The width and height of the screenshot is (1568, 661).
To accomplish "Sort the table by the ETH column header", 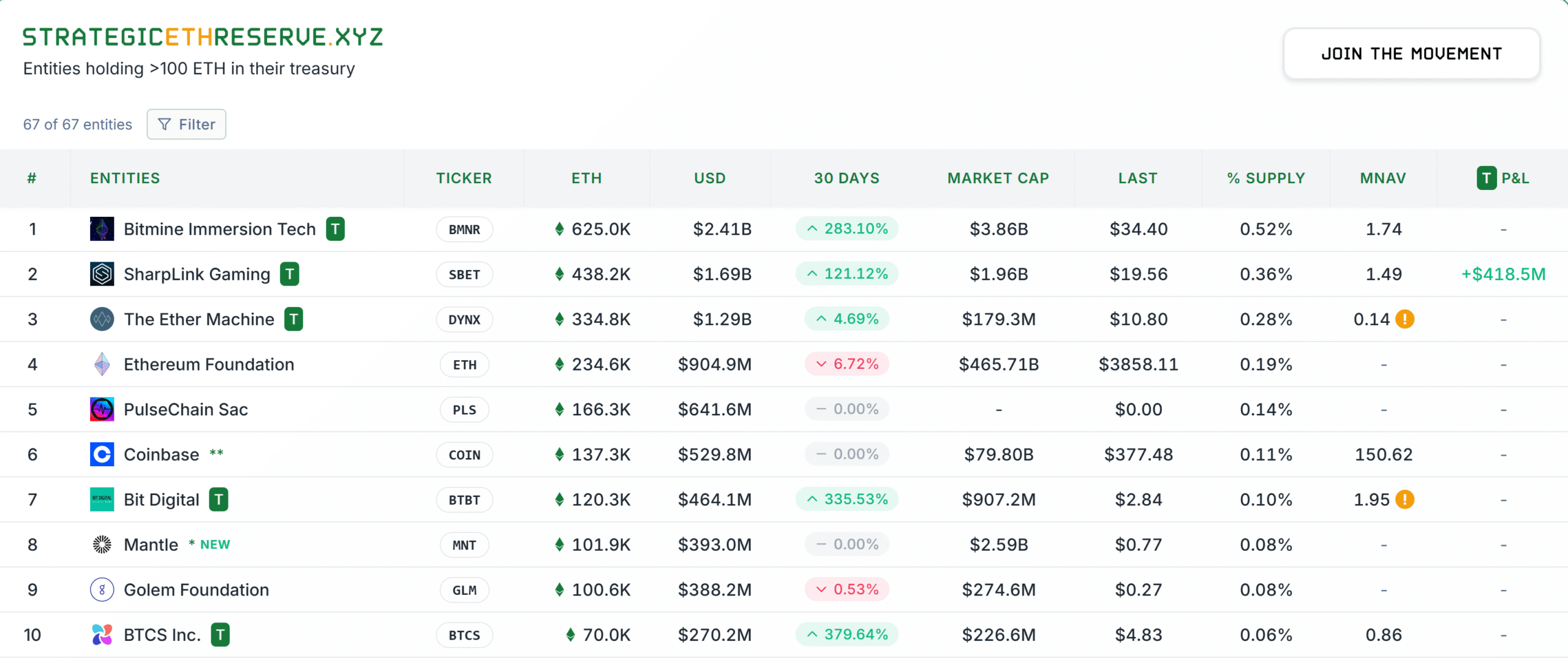I will click(x=586, y=178).
